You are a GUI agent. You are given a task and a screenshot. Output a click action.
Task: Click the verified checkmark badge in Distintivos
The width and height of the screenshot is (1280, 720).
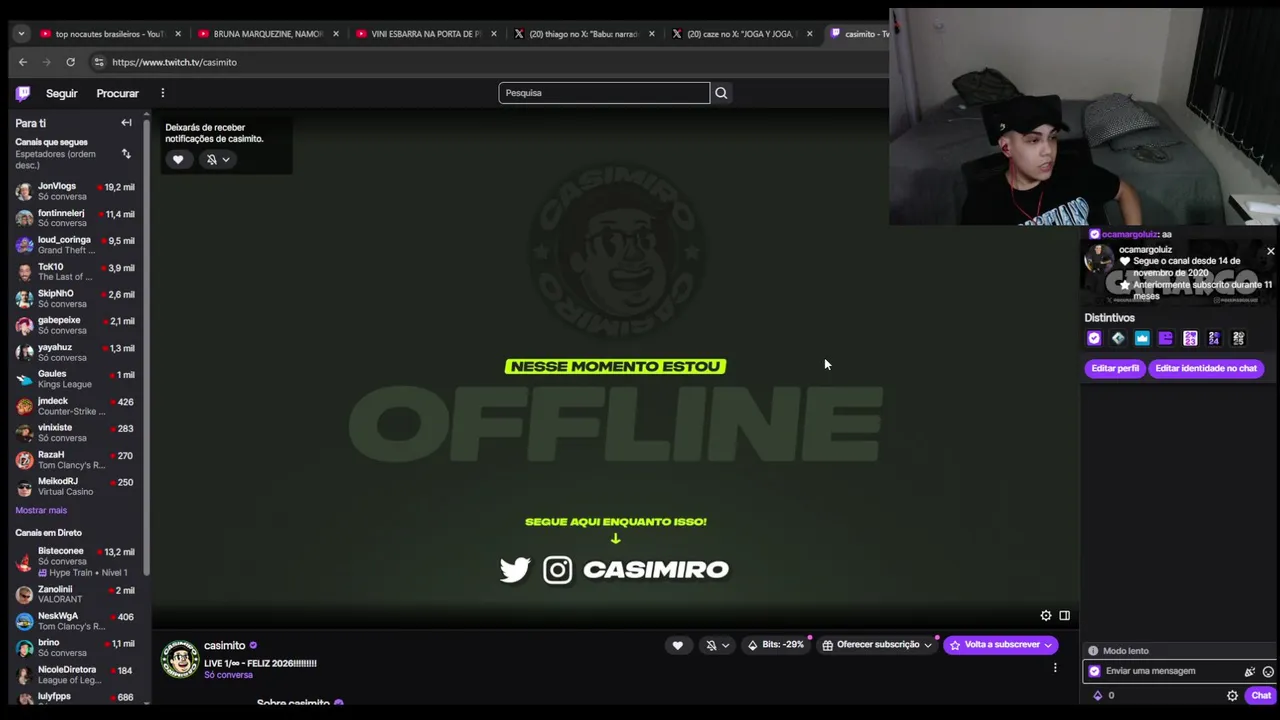[x=1094, y=339]
